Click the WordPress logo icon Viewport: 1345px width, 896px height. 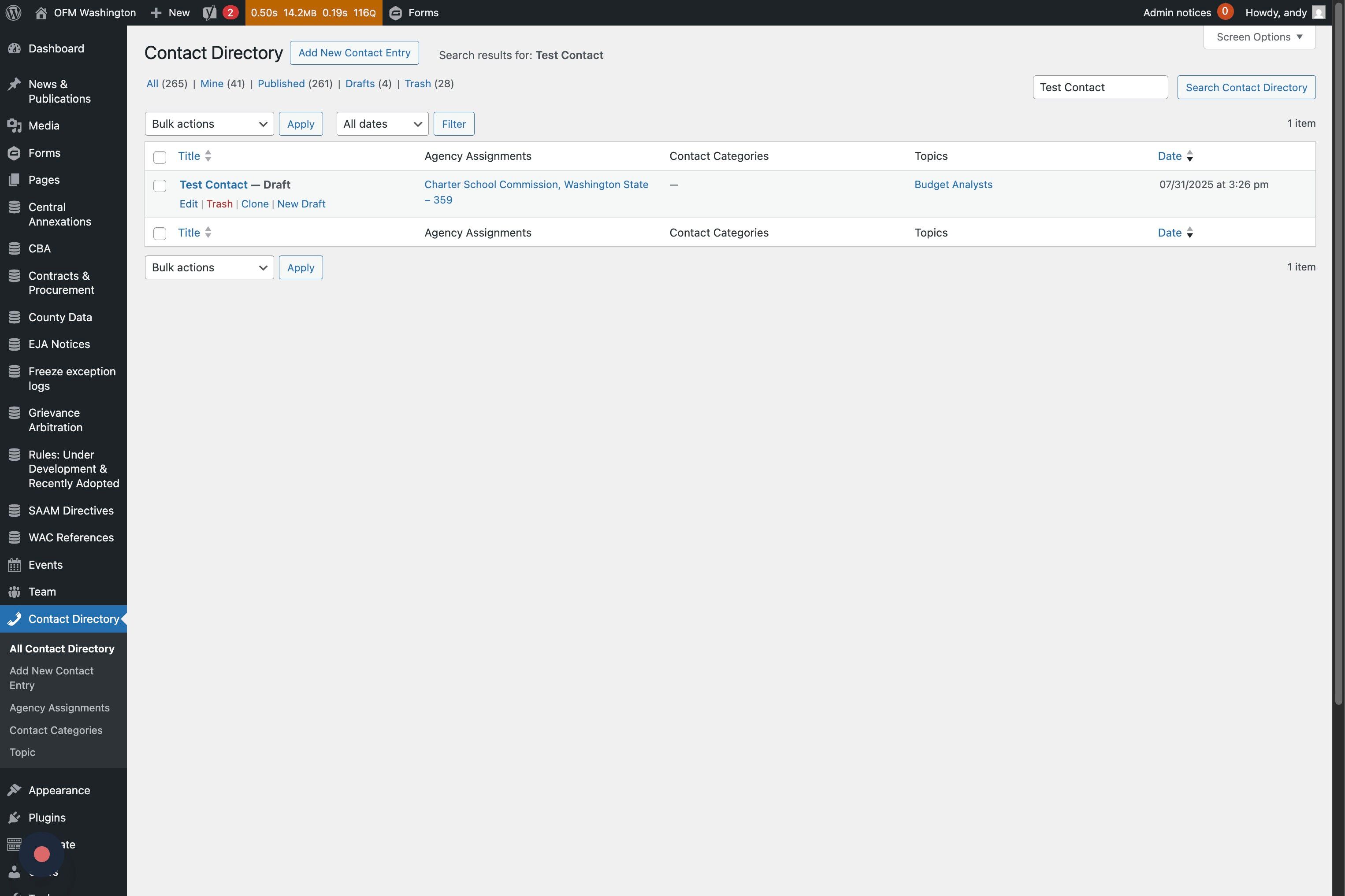(13, 13)
